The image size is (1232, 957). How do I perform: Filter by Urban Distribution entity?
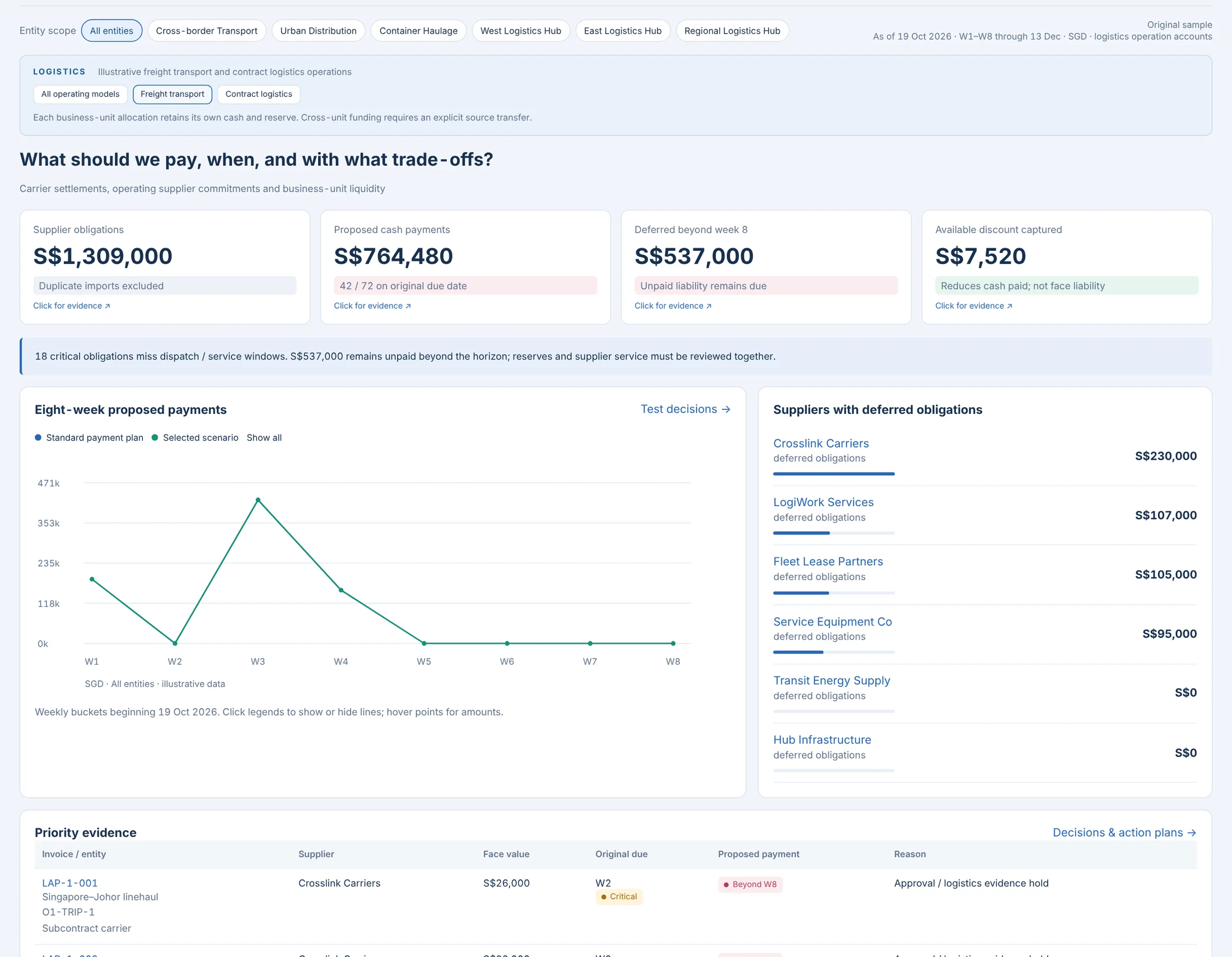[318, 30]
